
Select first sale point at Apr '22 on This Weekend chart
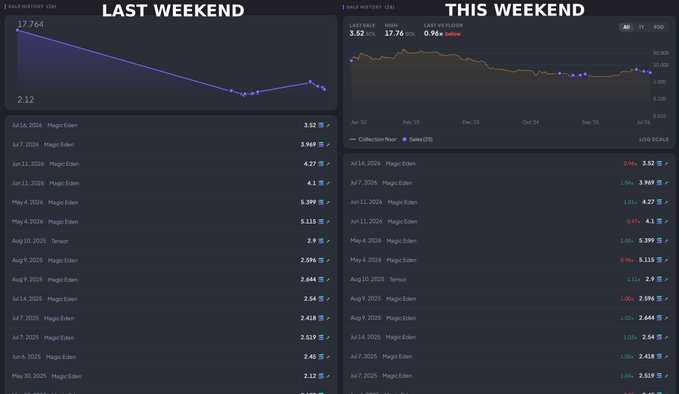coord(351,61)
